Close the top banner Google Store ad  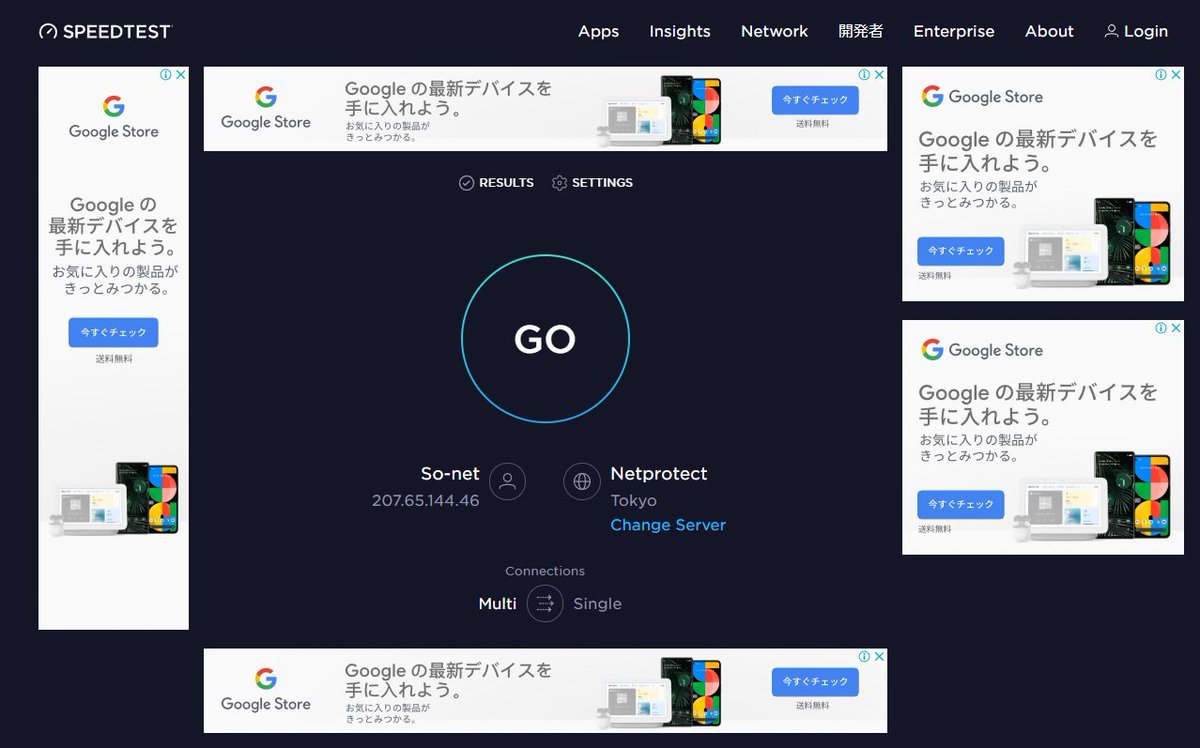tap(880, 74)
